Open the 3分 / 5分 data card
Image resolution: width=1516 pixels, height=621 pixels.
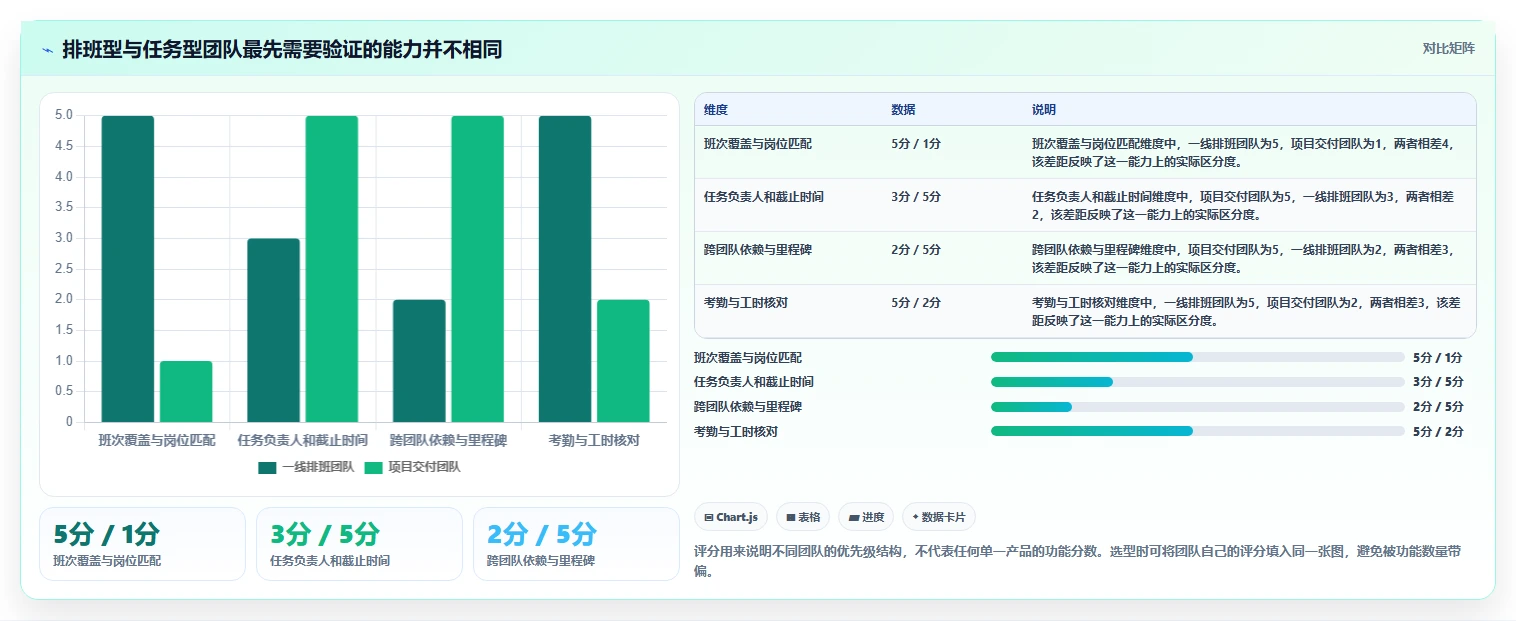point(359,544)
